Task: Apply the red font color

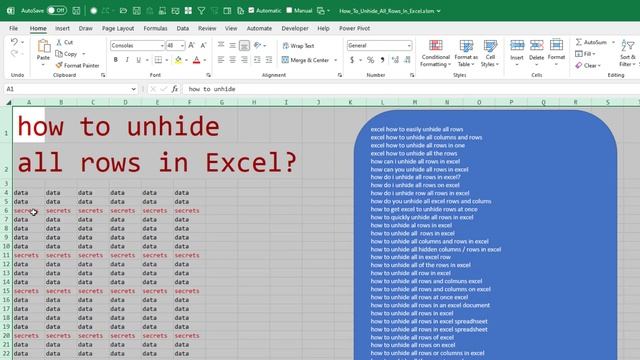Action: click(196, 60)
